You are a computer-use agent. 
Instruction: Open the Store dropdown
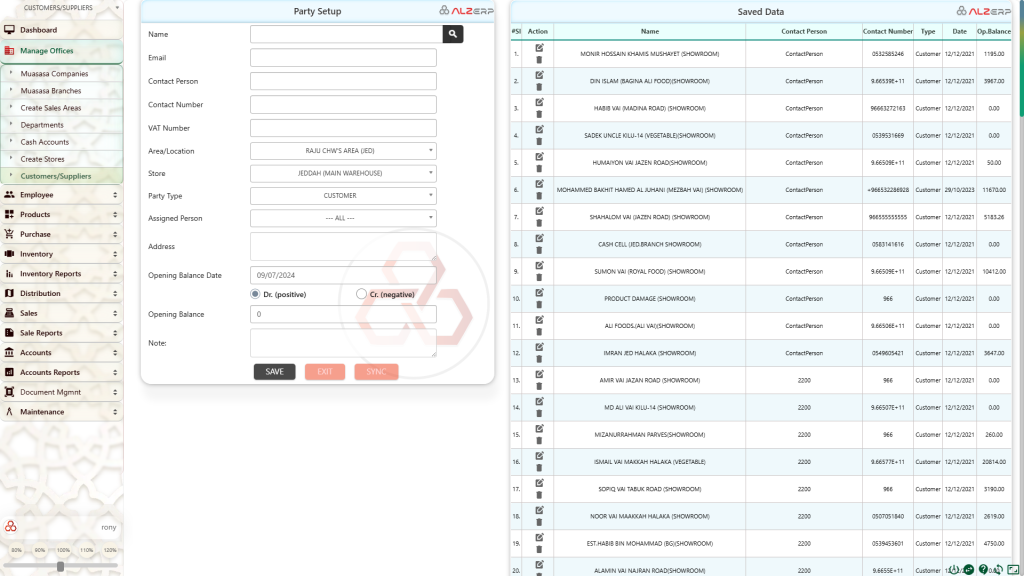tap(343, 173)
